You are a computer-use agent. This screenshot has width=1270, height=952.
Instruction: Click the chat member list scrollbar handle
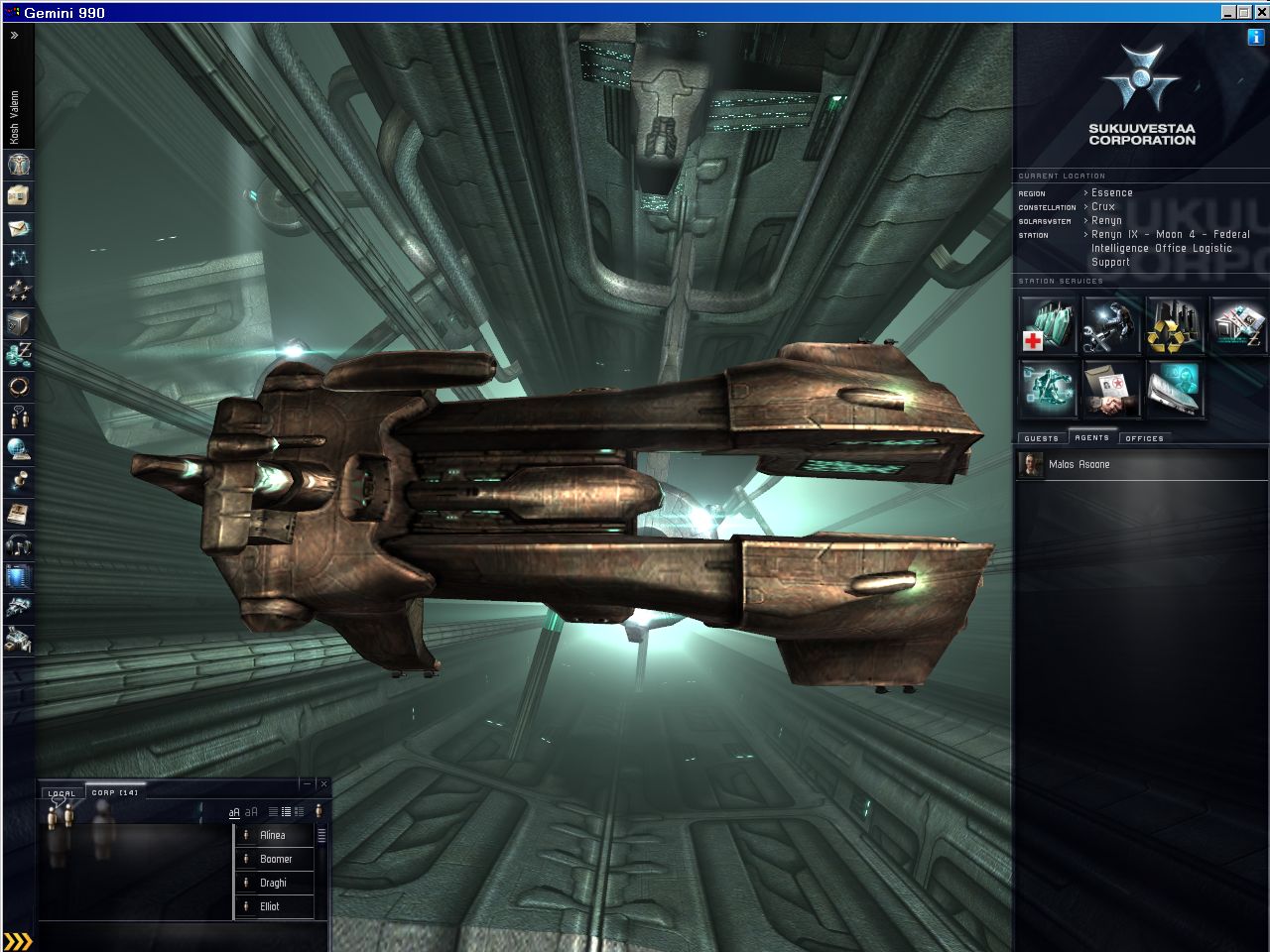(321, 835)
